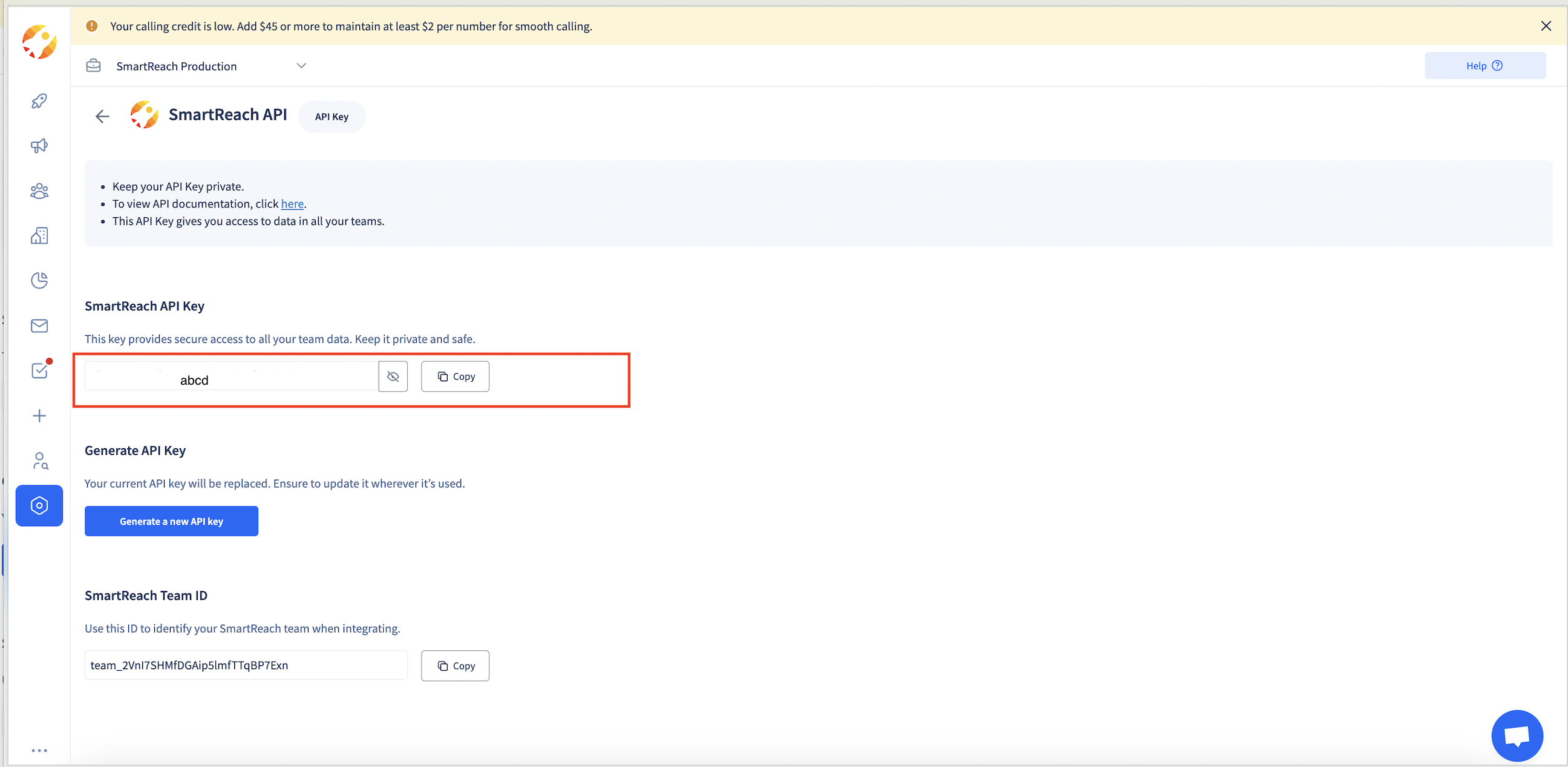Click the 'SmartReach Team ID' heading

(146, 595)
